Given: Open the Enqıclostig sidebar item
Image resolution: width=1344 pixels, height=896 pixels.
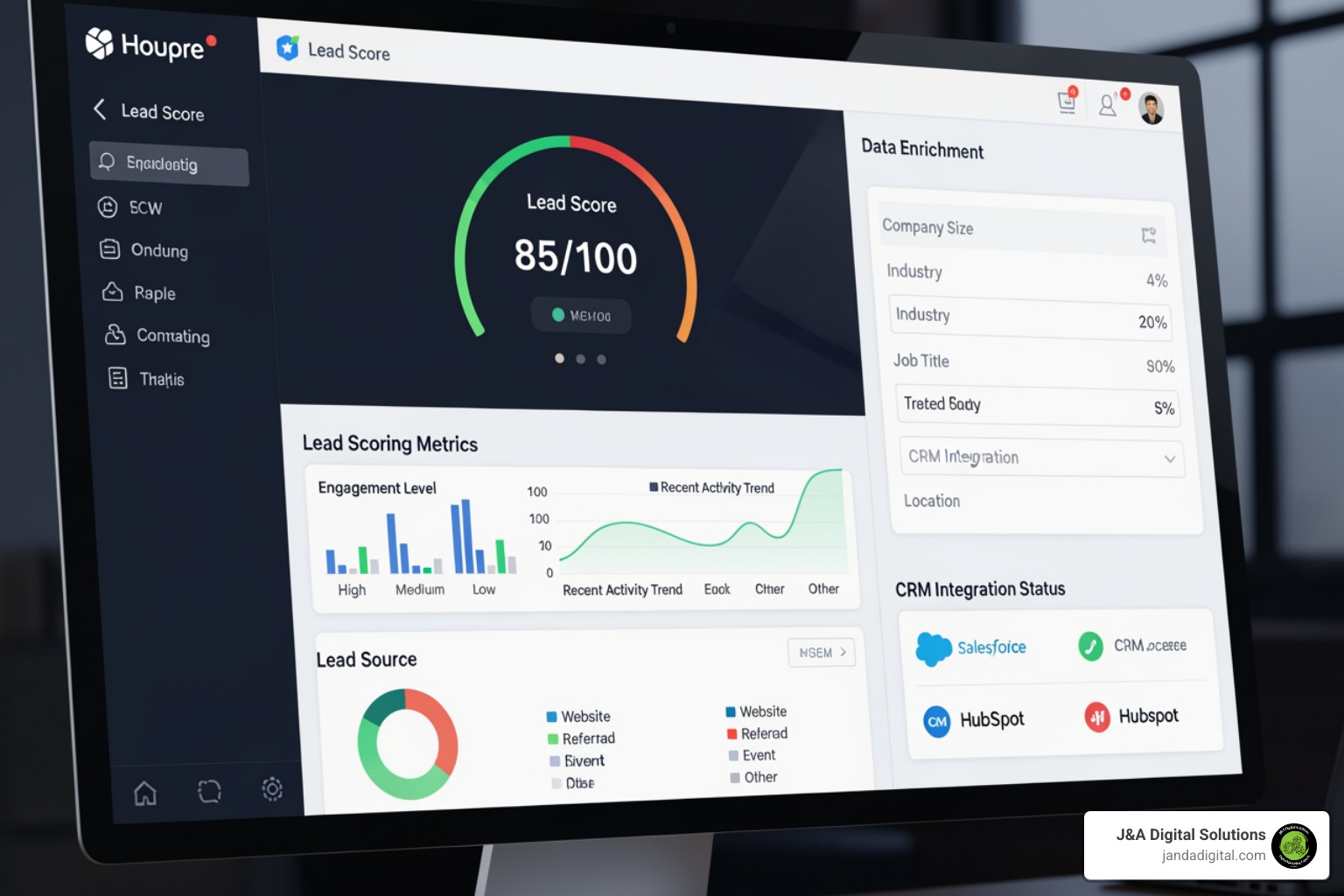Looking at the screenshot, I should (169, 164).
